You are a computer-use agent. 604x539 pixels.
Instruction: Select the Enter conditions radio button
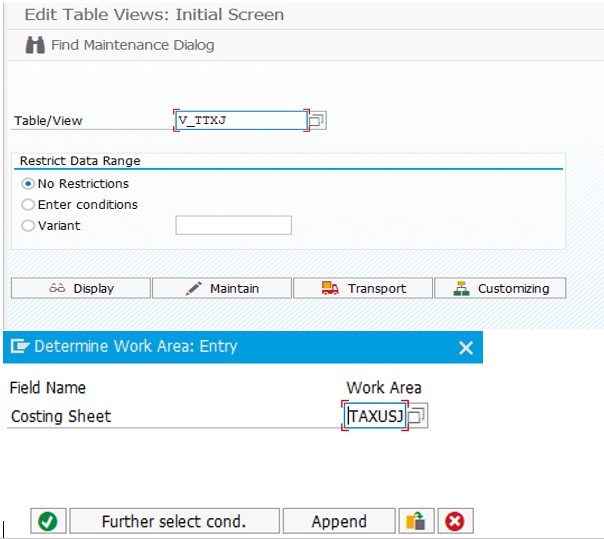pos(28,205)
